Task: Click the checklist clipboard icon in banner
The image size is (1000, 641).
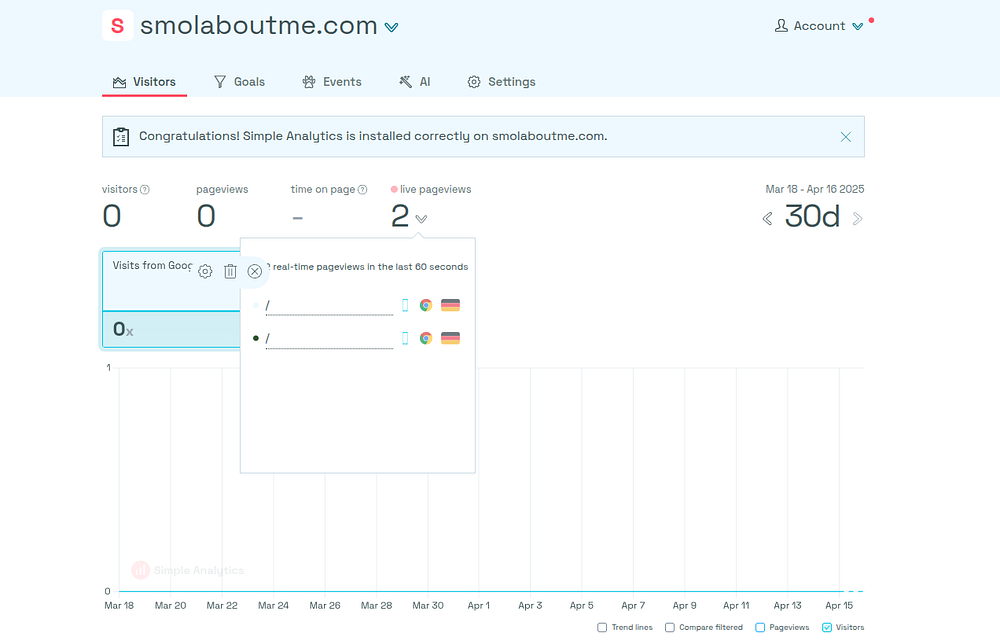Action: coord(121,136)
